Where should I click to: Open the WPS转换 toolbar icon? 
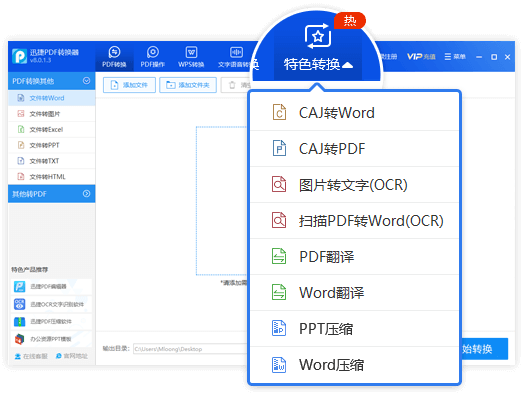[x=191, y=52]
